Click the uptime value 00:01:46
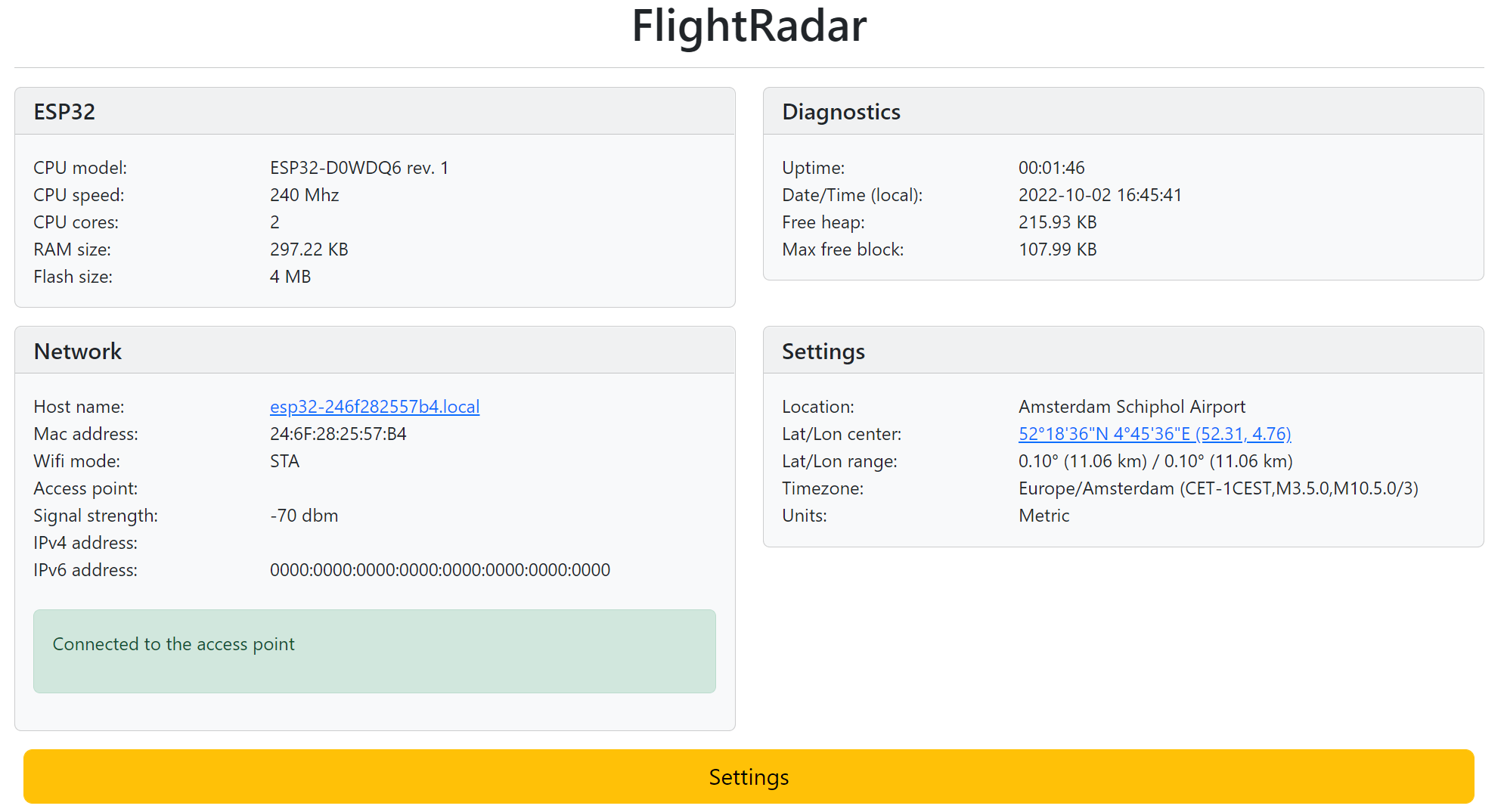The width and height of the screenshot is (1504, 812). click(1051, 168)
